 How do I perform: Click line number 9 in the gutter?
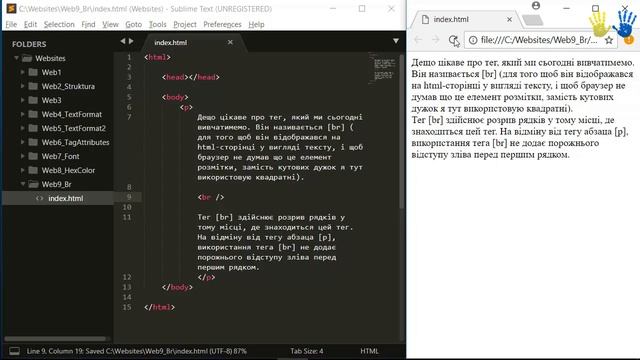coord(129,197)
